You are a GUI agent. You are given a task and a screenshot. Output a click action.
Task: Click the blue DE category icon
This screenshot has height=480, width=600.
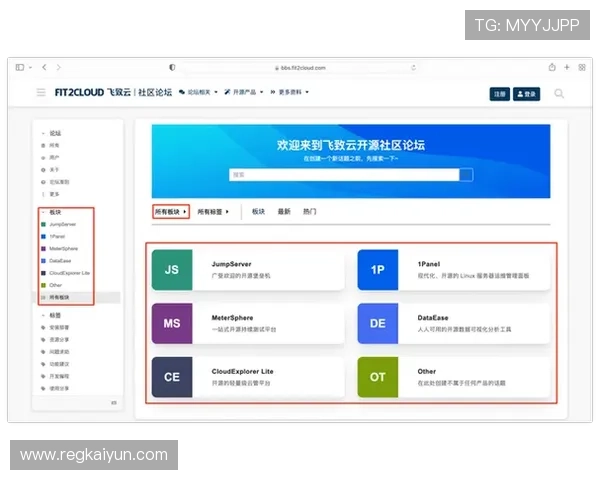pos(378,323)
